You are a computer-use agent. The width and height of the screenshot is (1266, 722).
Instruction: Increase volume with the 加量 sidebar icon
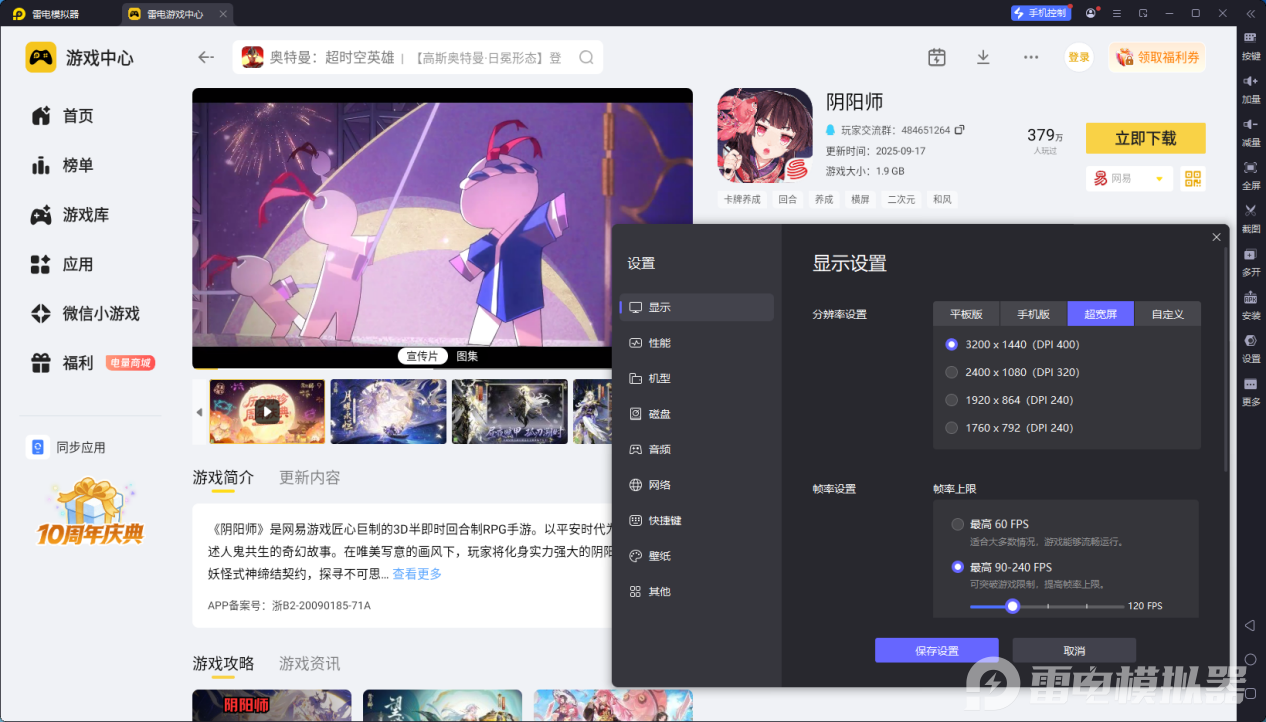(1250, 87)
